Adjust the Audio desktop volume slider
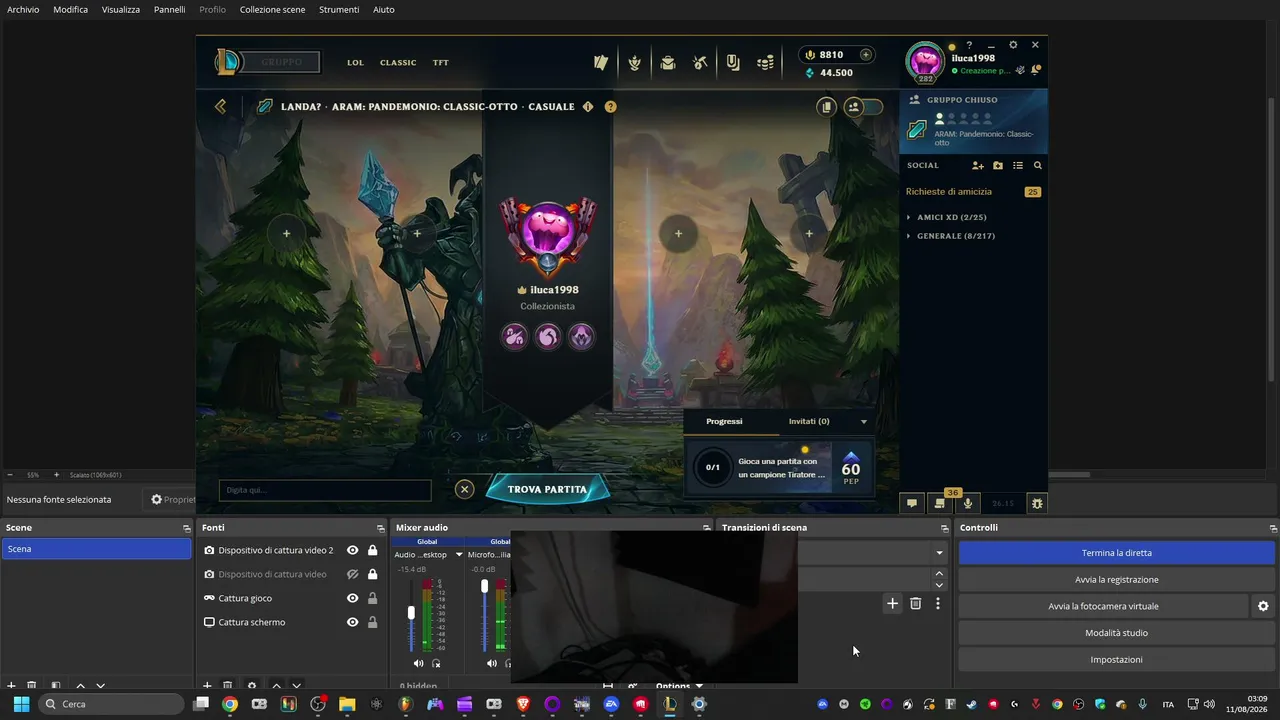Viewport: 1280px width, 720px height. pos(411,613)
